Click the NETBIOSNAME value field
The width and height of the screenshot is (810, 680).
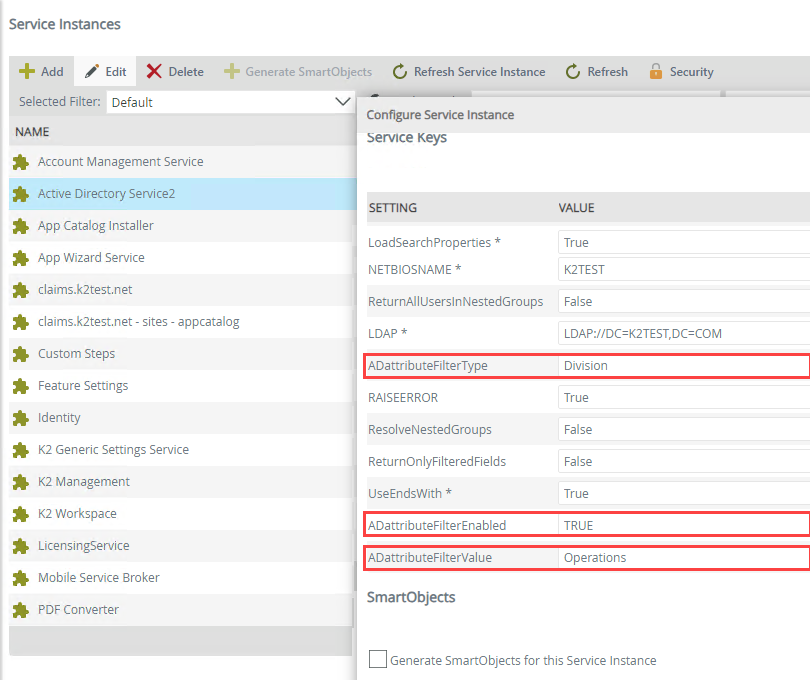(683, 270)
